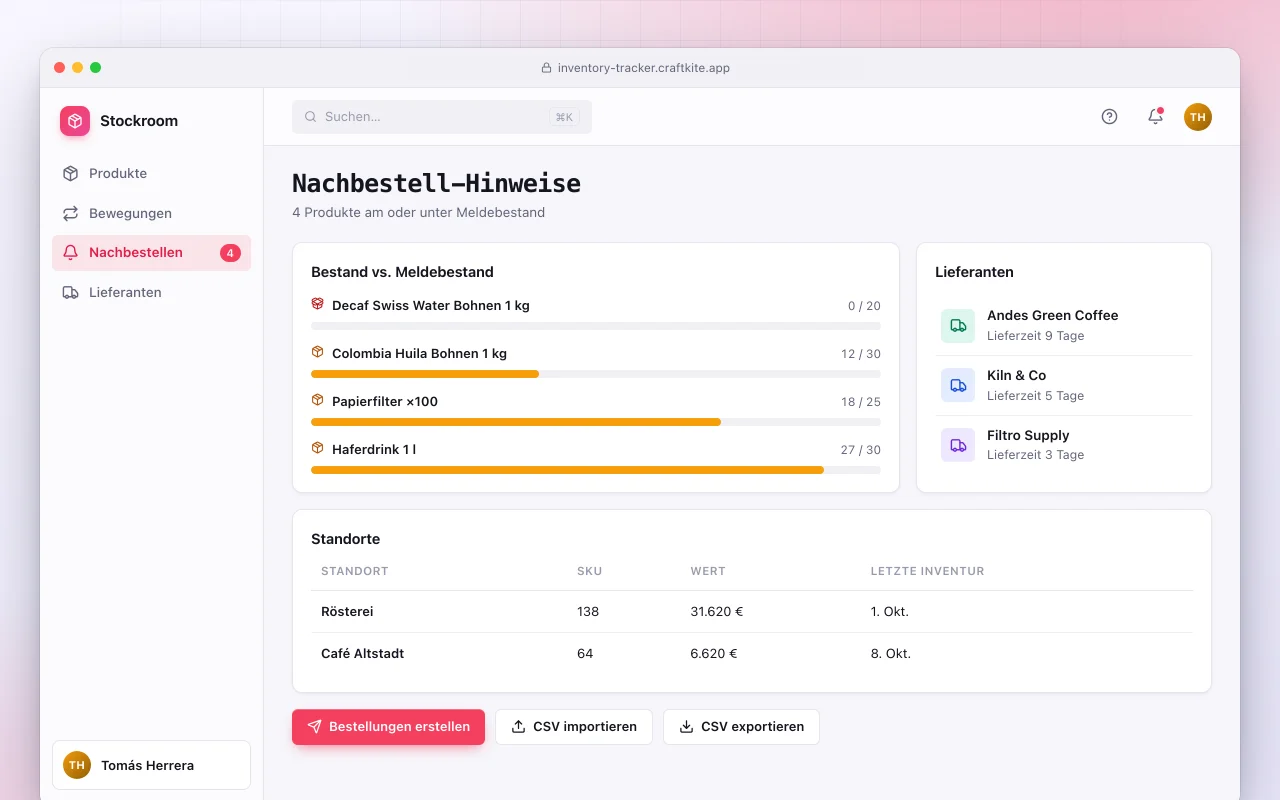Click the Filtro Supply supplier name
The width and height of the screenshot is (1280, 800).
[x=1028, y=435]
